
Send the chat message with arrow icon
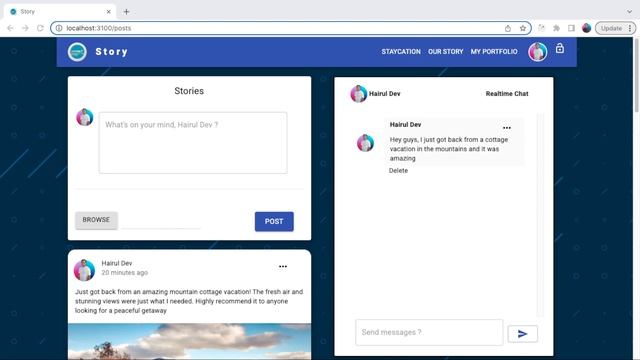(x=522, y=334)
